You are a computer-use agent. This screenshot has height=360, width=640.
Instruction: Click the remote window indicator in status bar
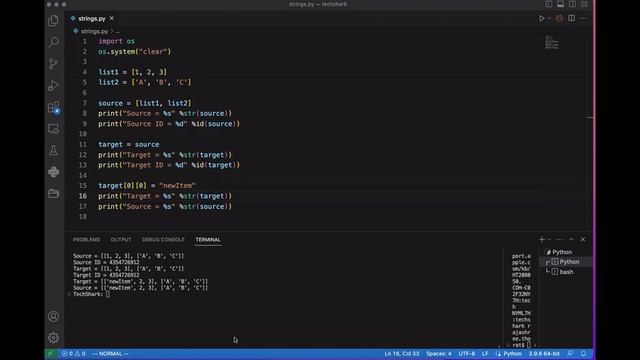coord(51,354)
